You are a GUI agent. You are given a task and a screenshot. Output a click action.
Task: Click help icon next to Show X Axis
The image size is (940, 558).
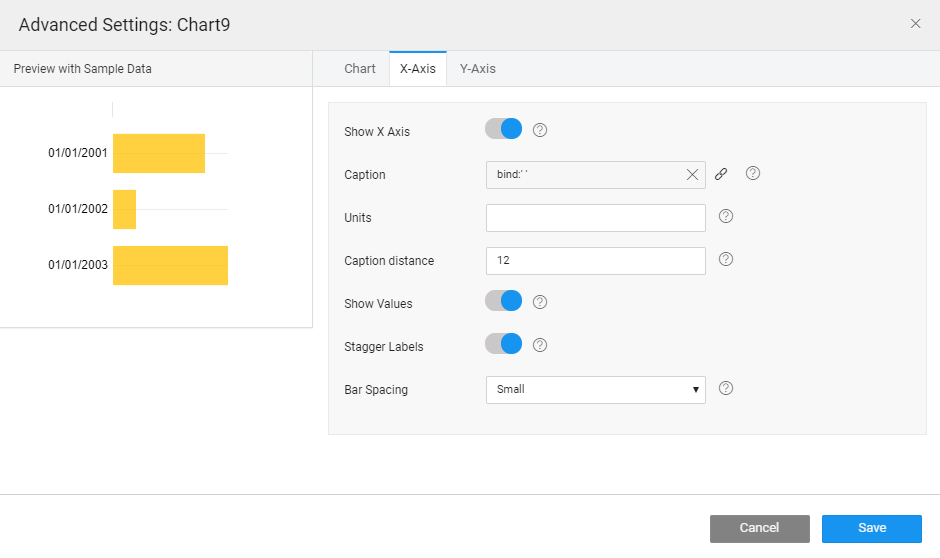540,130
